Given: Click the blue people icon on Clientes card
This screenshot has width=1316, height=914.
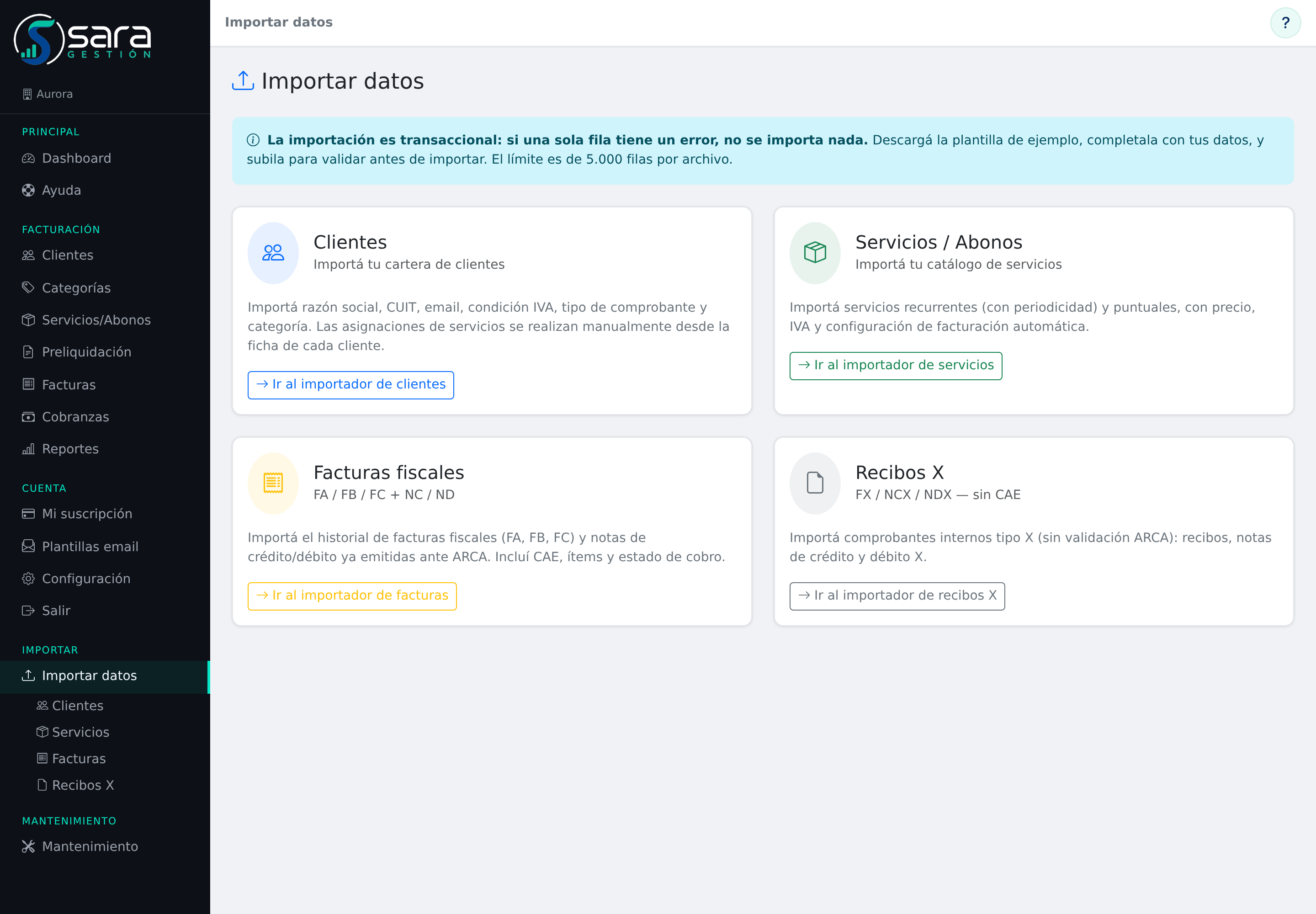Looking at the screenshot, I should point(273,253).
